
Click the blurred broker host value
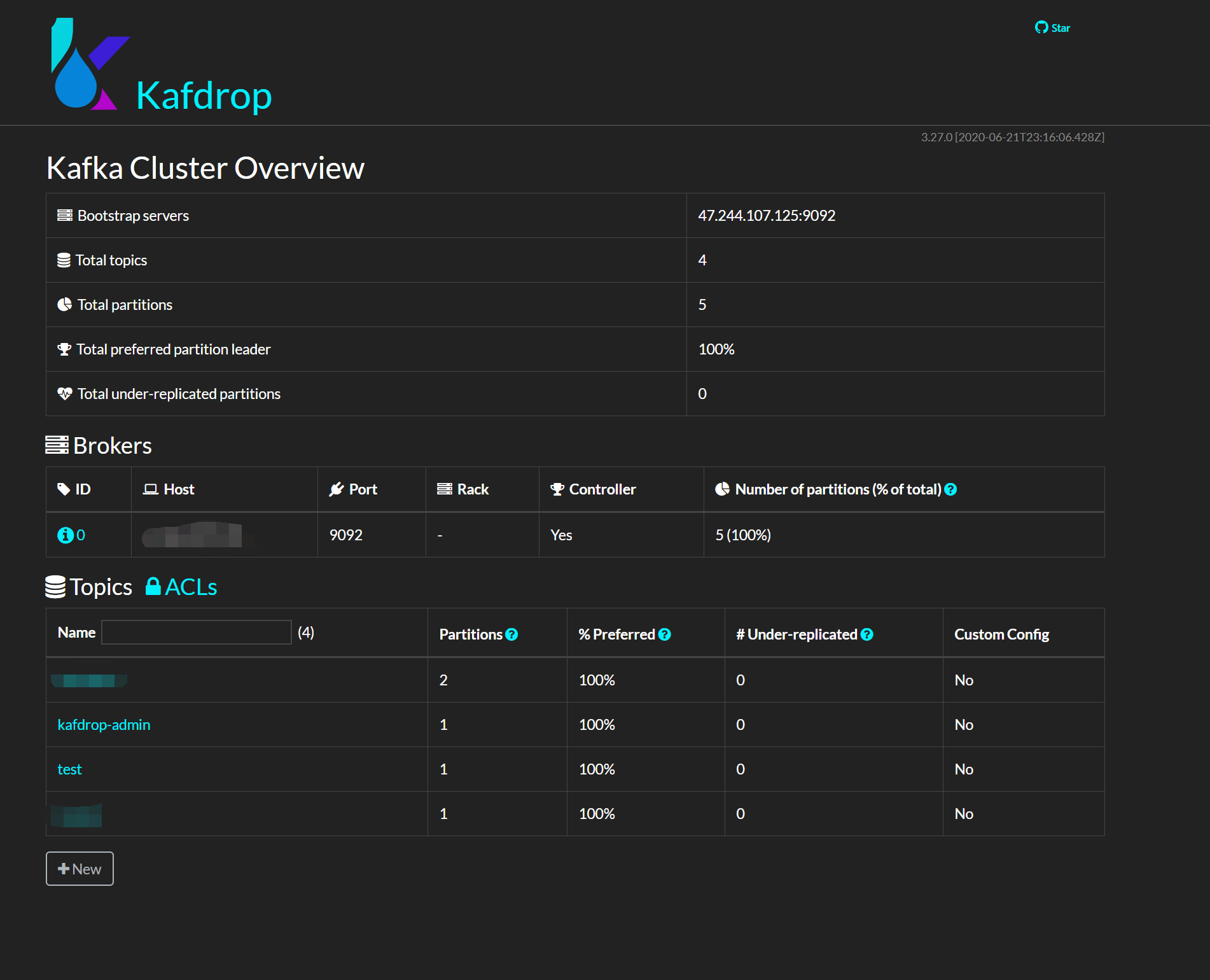pos(191,535)
